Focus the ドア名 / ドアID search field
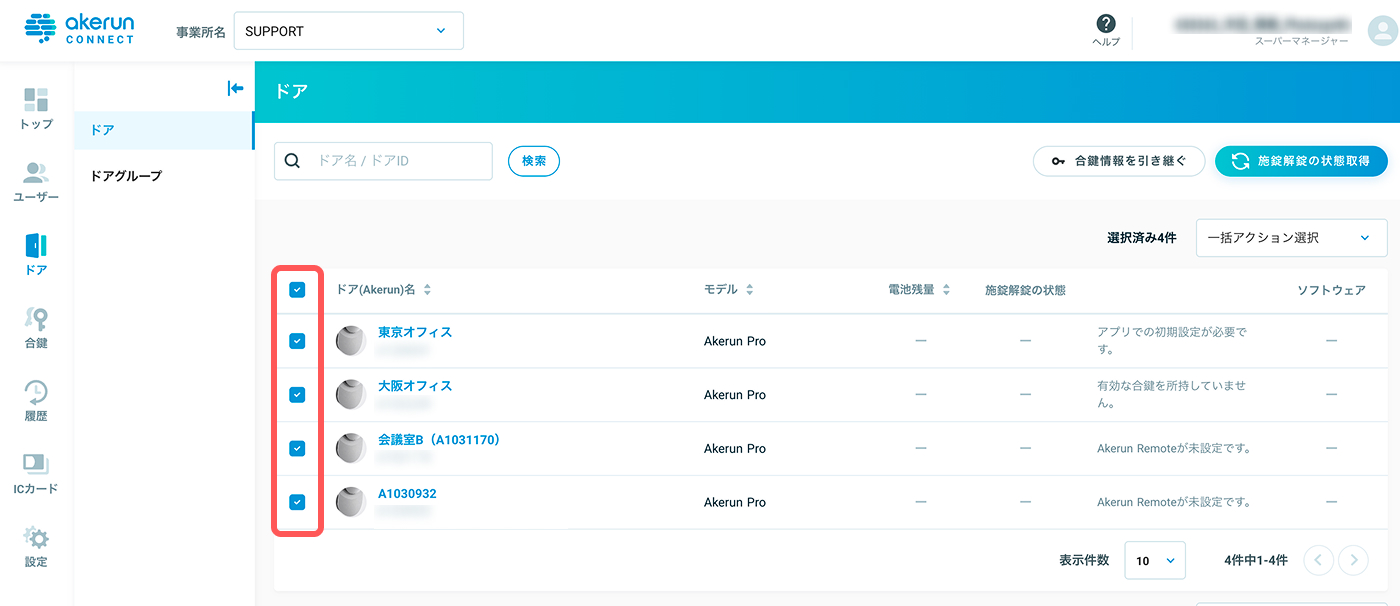This screenshot has width=1400, height=606. coord(383,161)
